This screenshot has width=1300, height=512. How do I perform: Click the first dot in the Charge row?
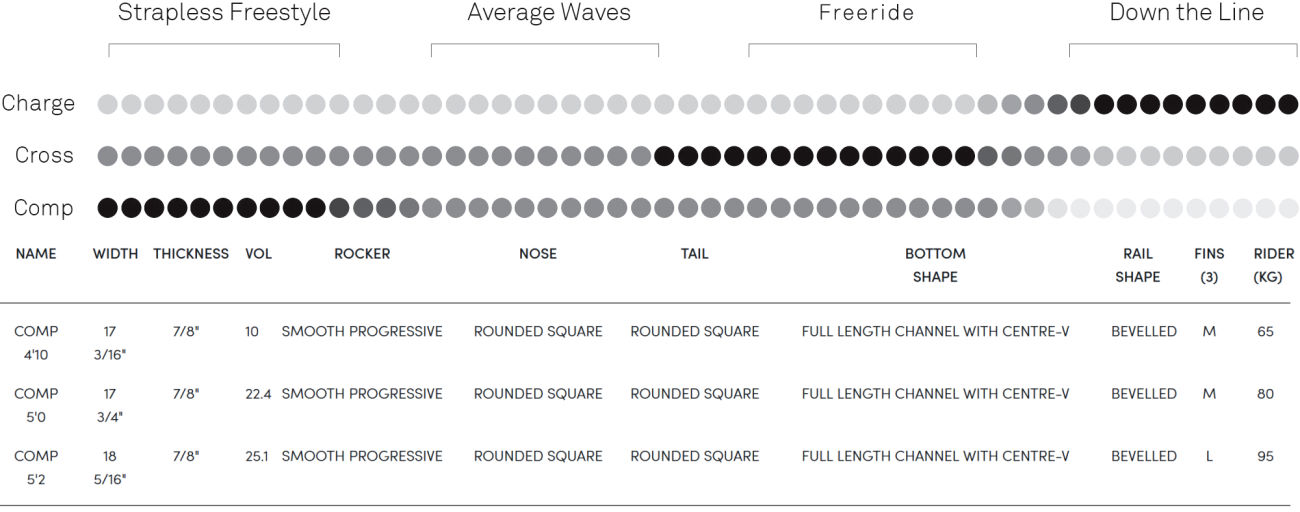coord(107,104)
